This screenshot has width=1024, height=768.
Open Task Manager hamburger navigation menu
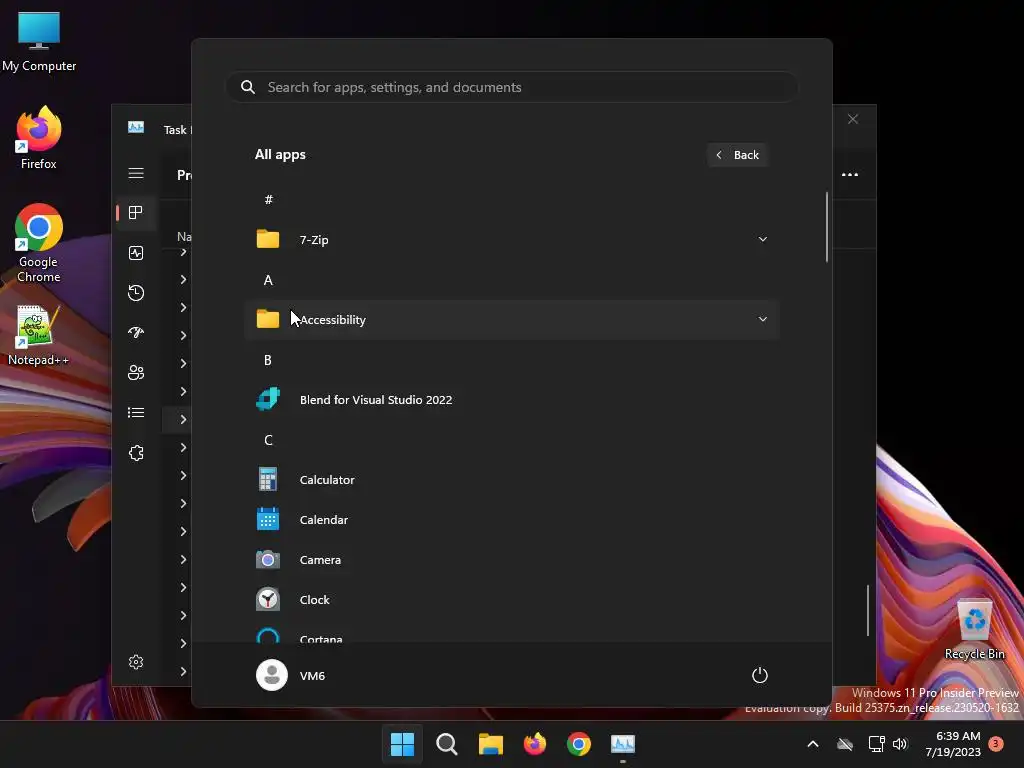(x=136, y=173)
